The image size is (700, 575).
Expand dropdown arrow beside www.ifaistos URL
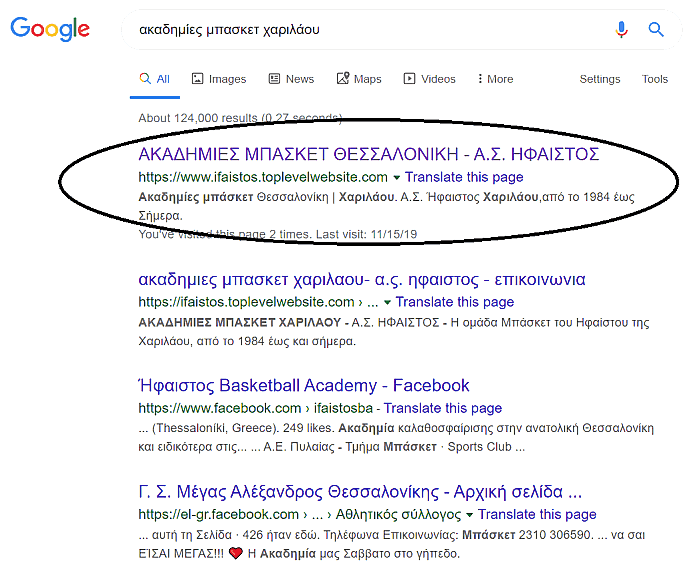(x=396, y=178)
